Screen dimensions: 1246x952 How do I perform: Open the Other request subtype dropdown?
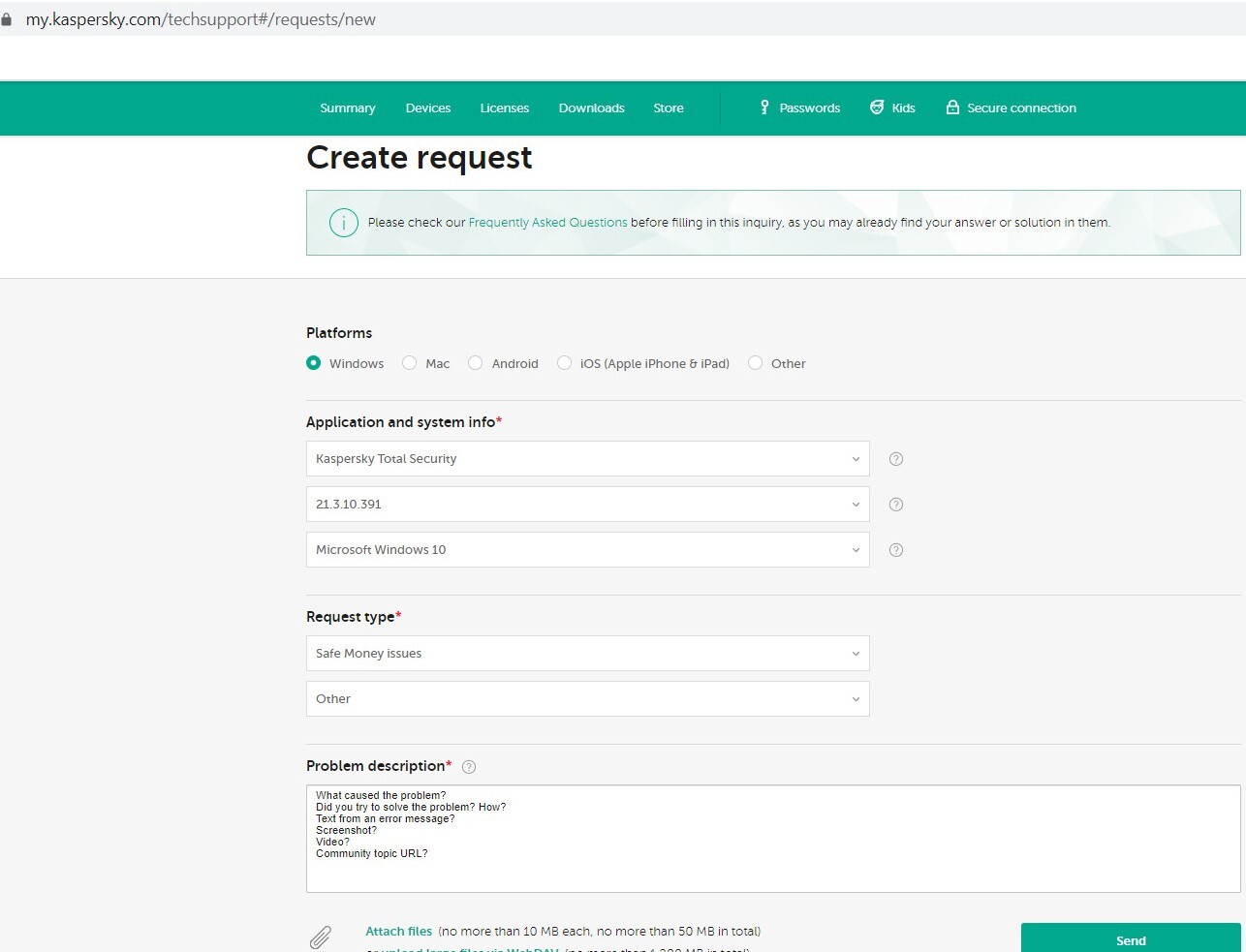tap(587, 699)
